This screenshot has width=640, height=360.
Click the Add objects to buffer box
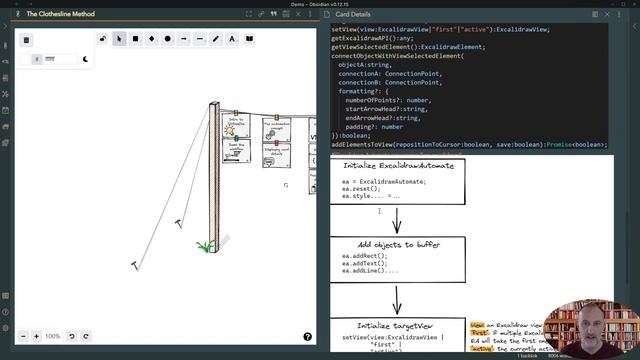pos(398,260)
